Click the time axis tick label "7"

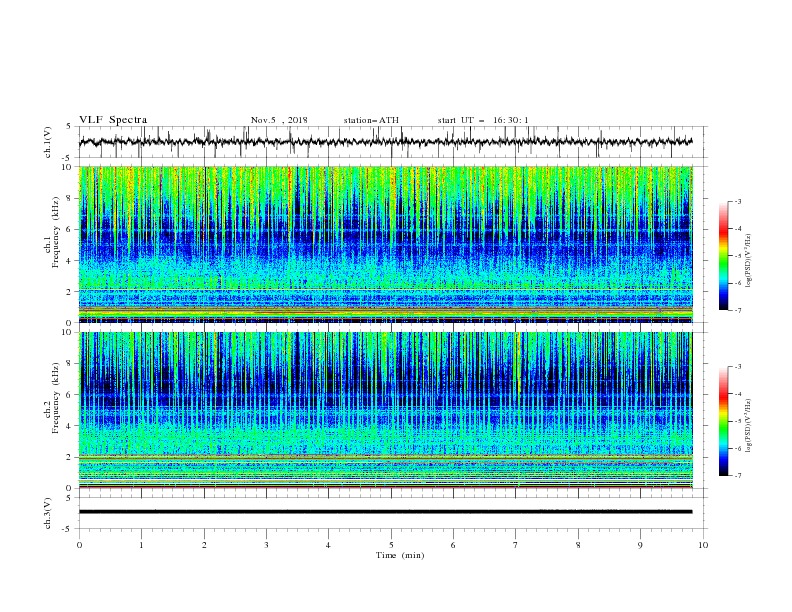click(x=516, y=545)
